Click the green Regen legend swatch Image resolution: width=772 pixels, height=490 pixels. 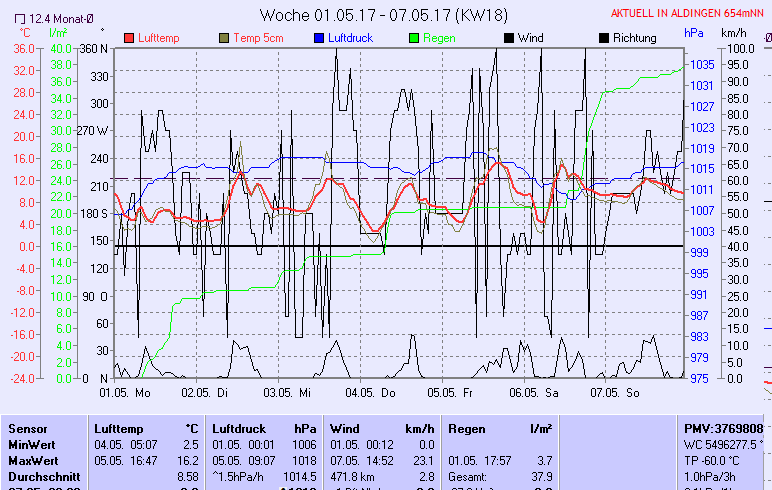click(413, 38)
